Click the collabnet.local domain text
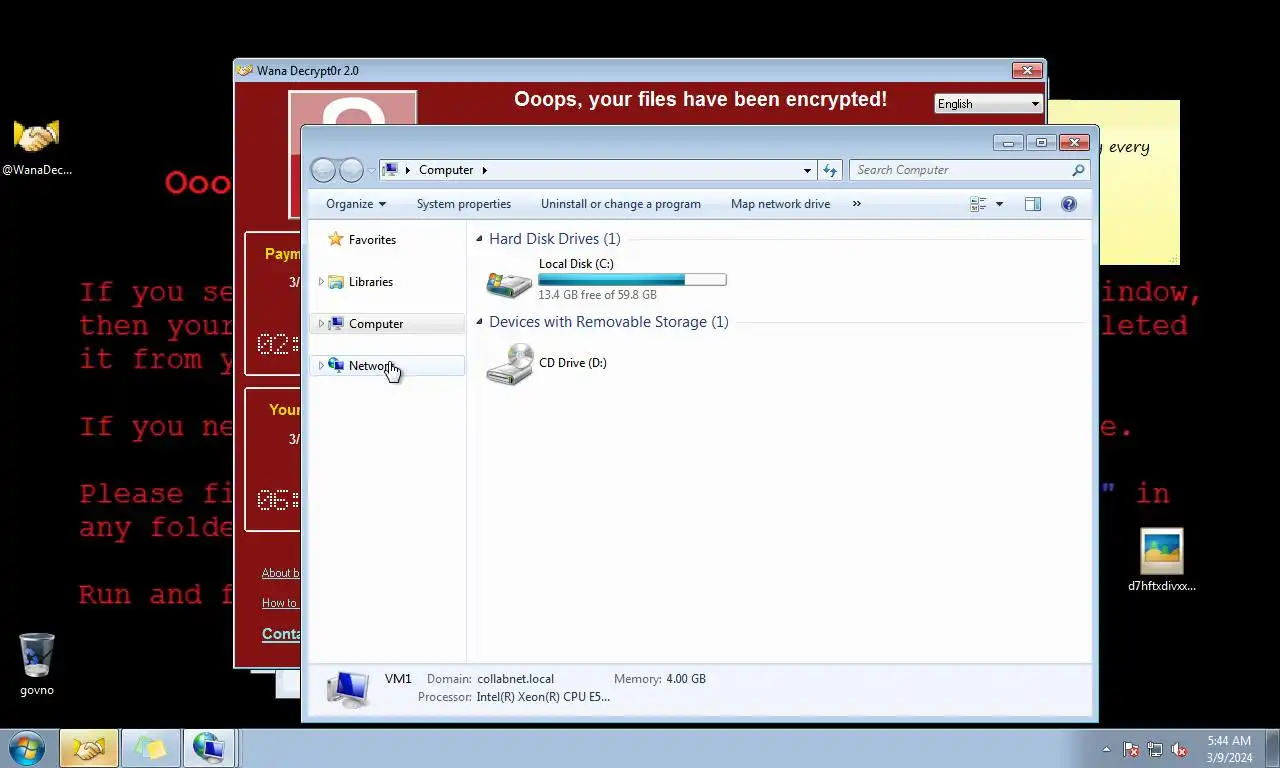This screenshot has width=1280, height=768. point(515,679)
